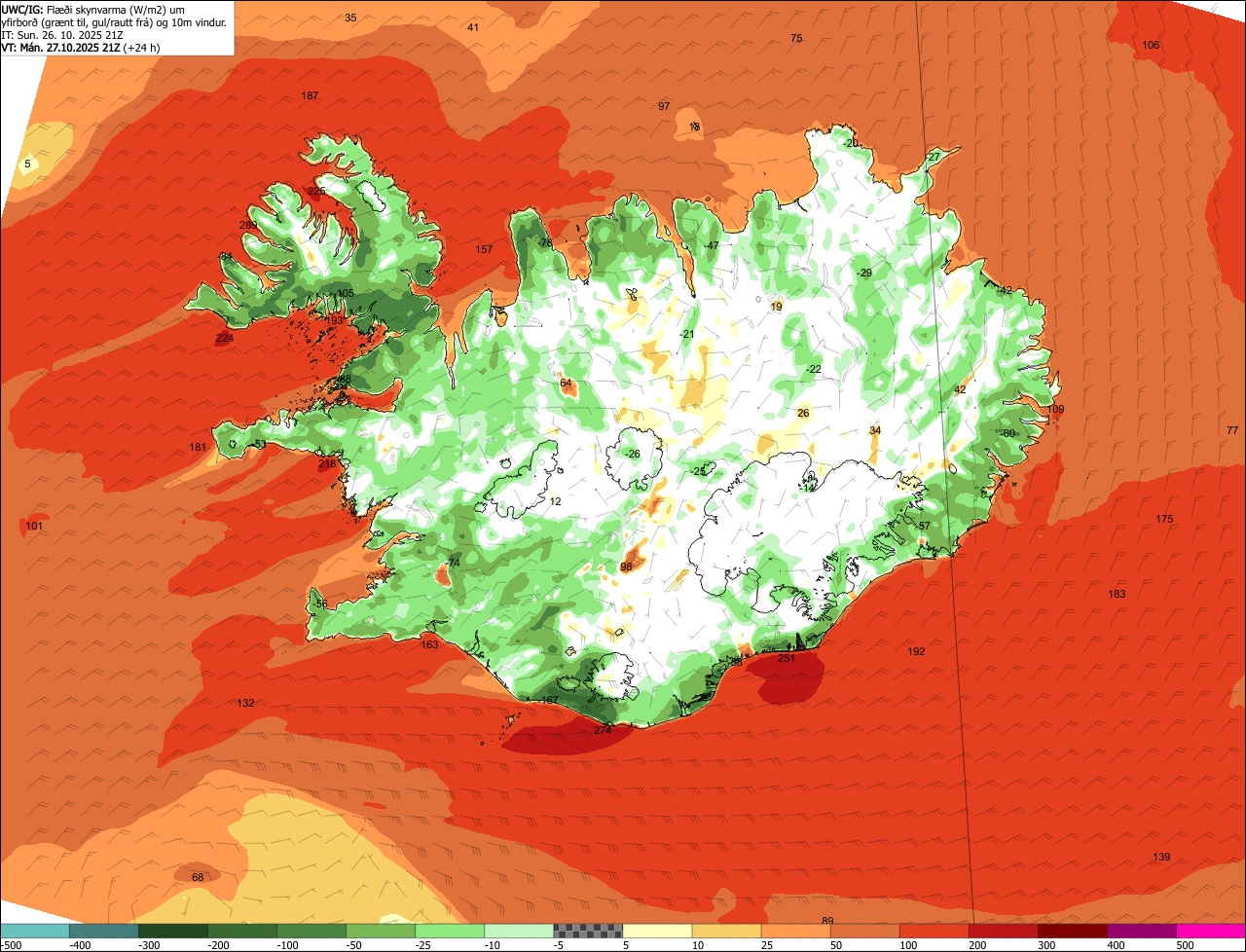Screen dimensions: 1246x952
Task: Click the value 75 along the top edge
Action: (796, 38)
